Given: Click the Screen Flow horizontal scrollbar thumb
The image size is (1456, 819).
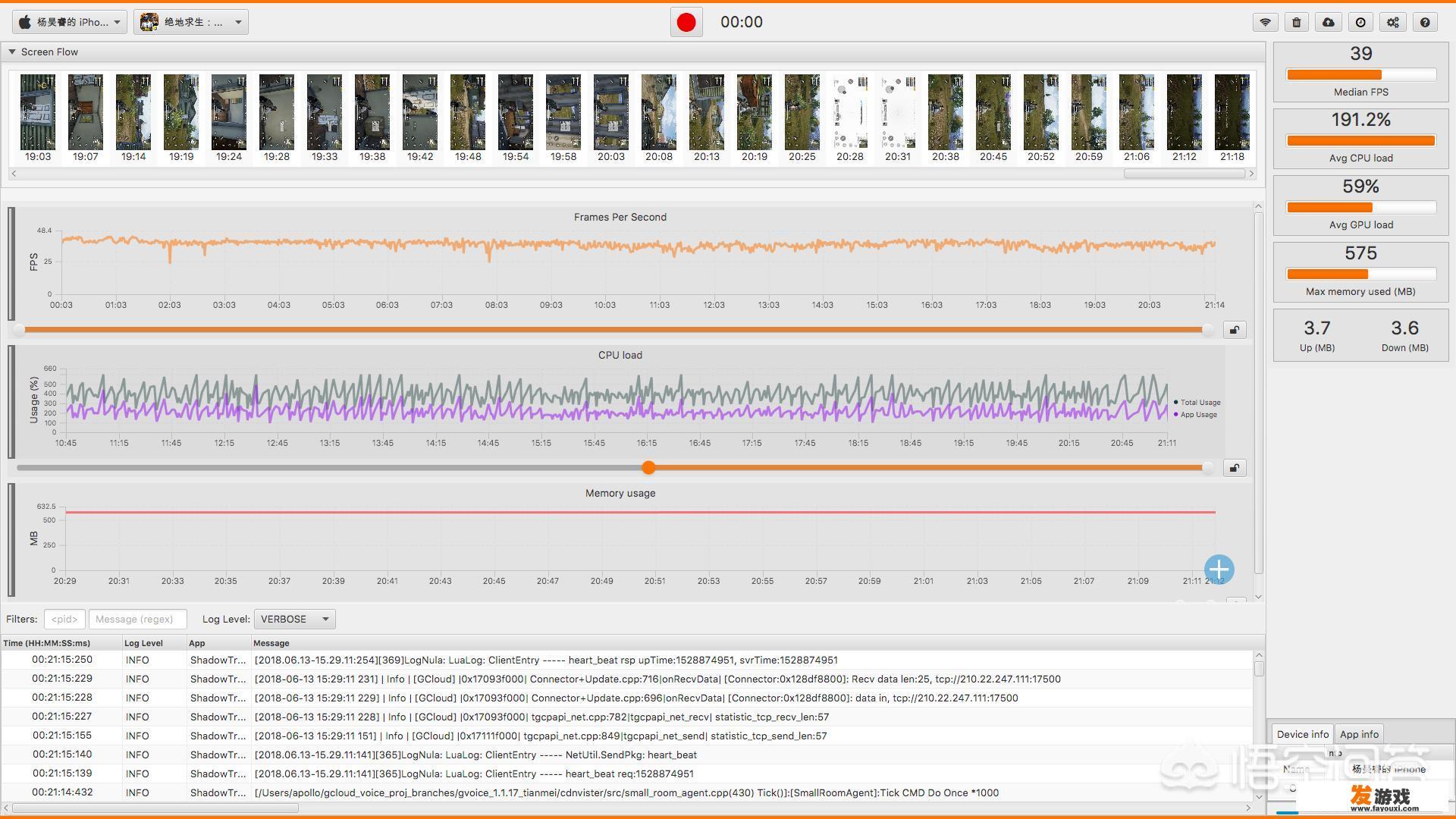Looking at the screenshot, I should [x=1185, y=174].
